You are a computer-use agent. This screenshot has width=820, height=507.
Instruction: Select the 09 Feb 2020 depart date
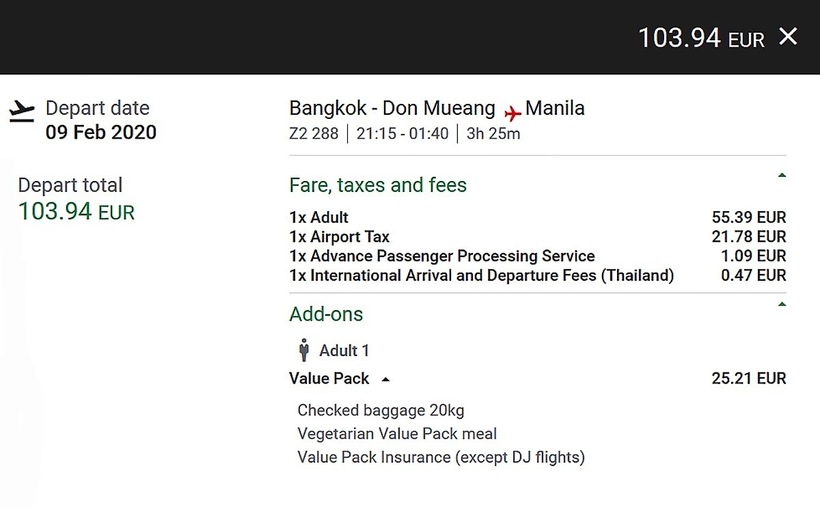click(x=101, y=132)
